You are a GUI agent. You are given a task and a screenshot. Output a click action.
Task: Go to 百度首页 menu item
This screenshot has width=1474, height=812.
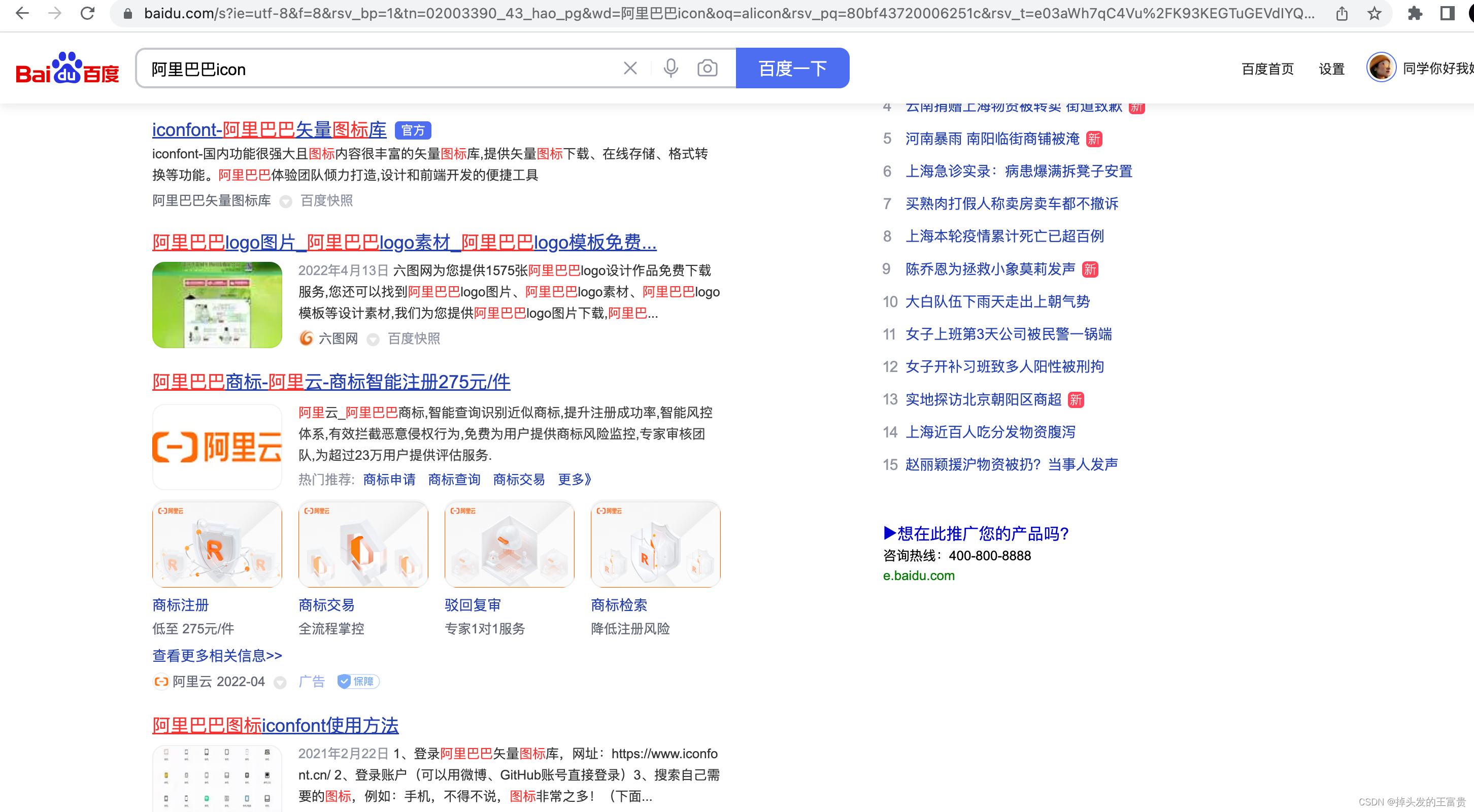coord(1267,69)
